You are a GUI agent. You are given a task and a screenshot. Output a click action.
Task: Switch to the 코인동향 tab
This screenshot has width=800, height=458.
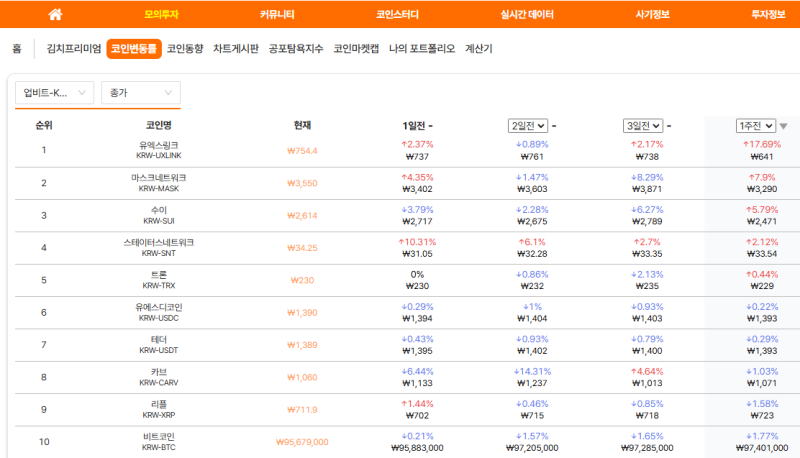click(185, 48)
